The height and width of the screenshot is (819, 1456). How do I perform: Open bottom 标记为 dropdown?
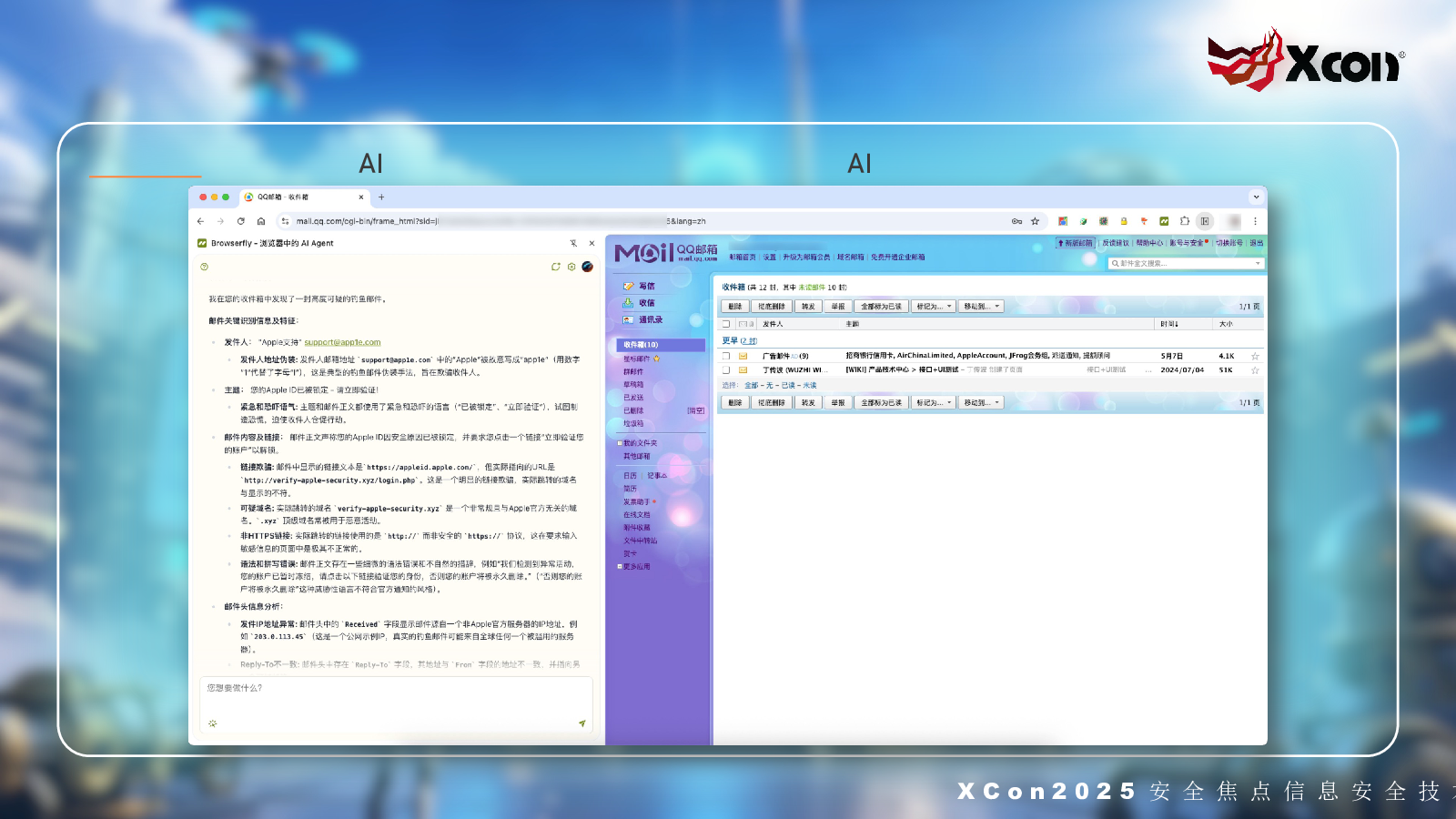tap(934, 402)
